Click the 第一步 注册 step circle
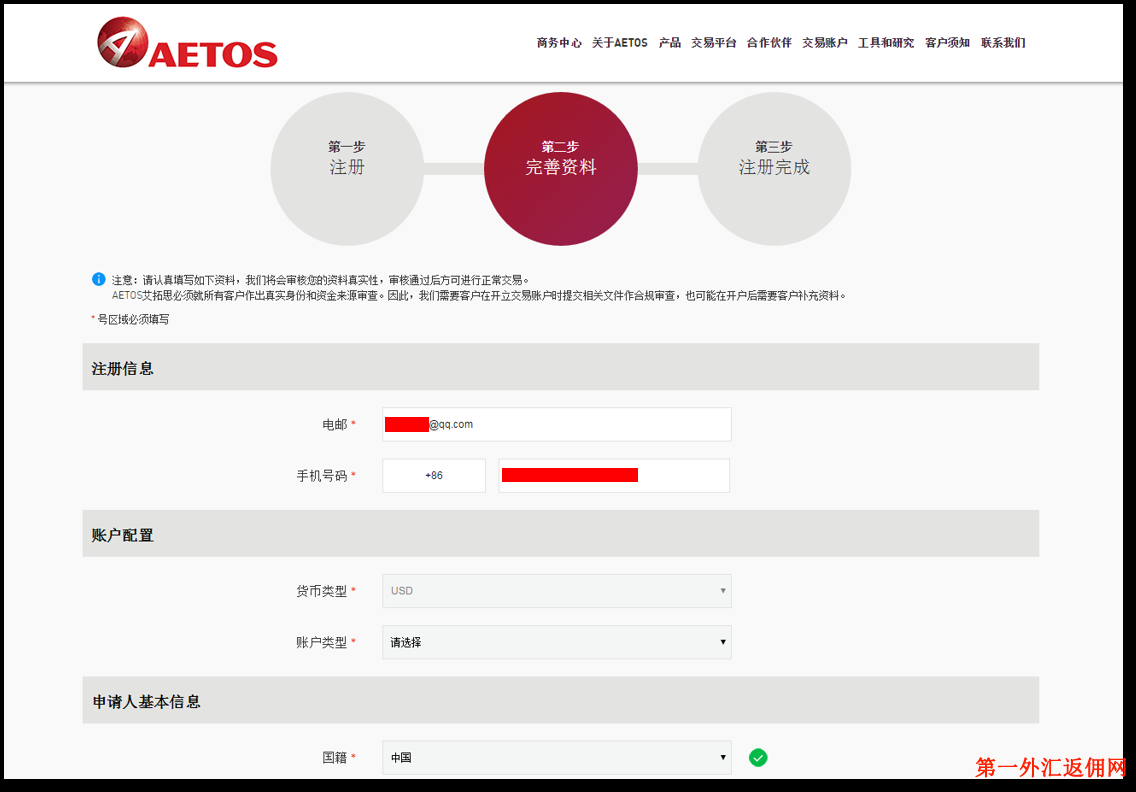The image size is (1136, 792). click(347, 169)
